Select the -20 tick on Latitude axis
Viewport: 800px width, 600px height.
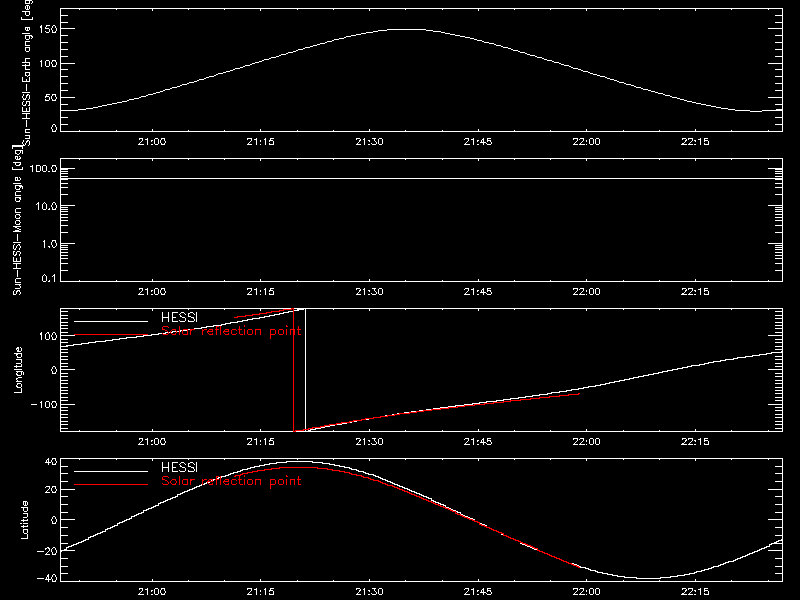coord(47,551)
